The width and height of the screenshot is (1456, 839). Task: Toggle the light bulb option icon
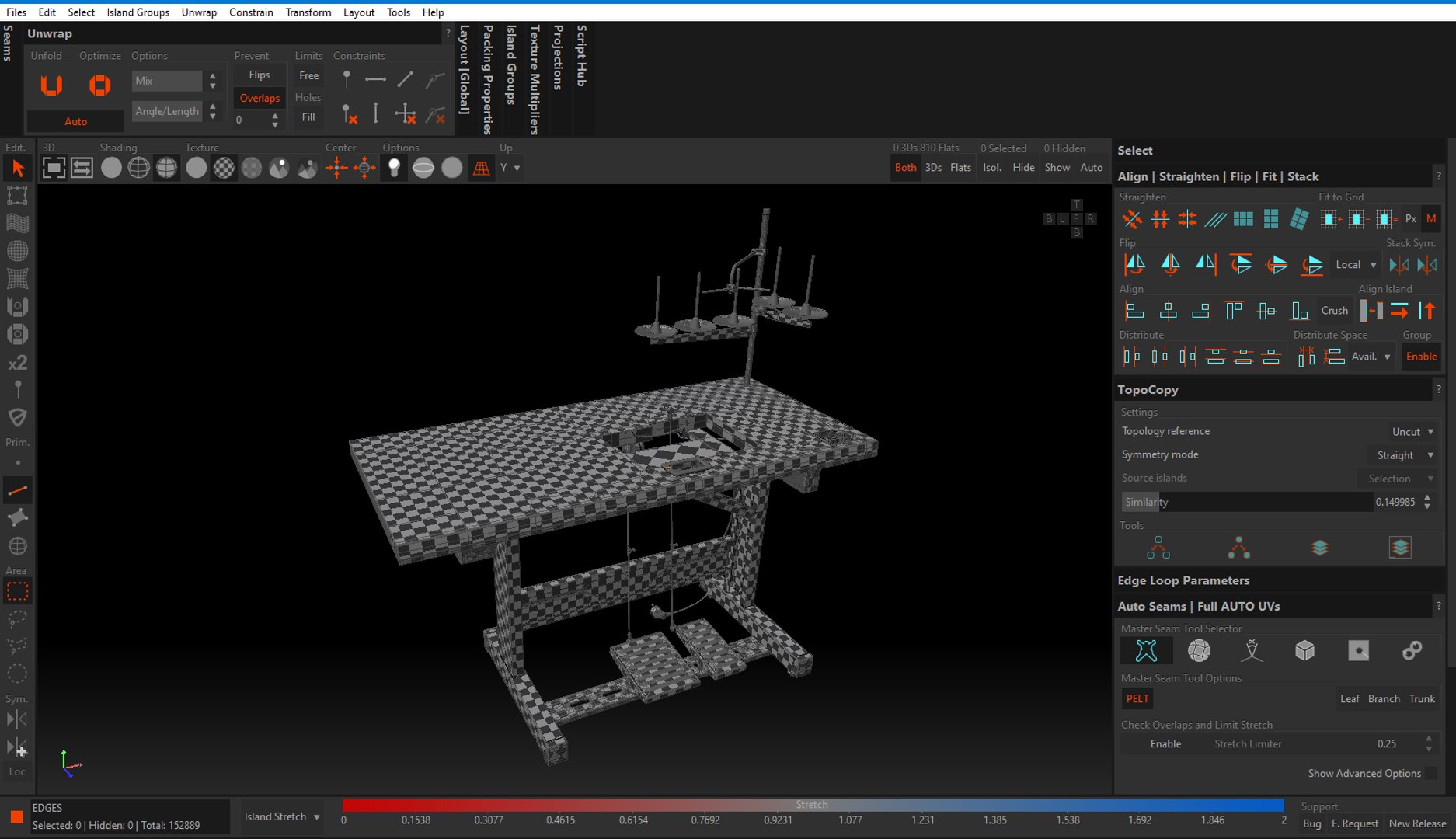tap(394, 168)
